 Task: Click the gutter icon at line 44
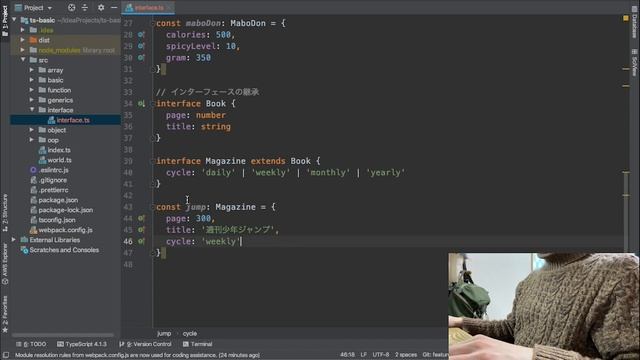coord(141,218)
